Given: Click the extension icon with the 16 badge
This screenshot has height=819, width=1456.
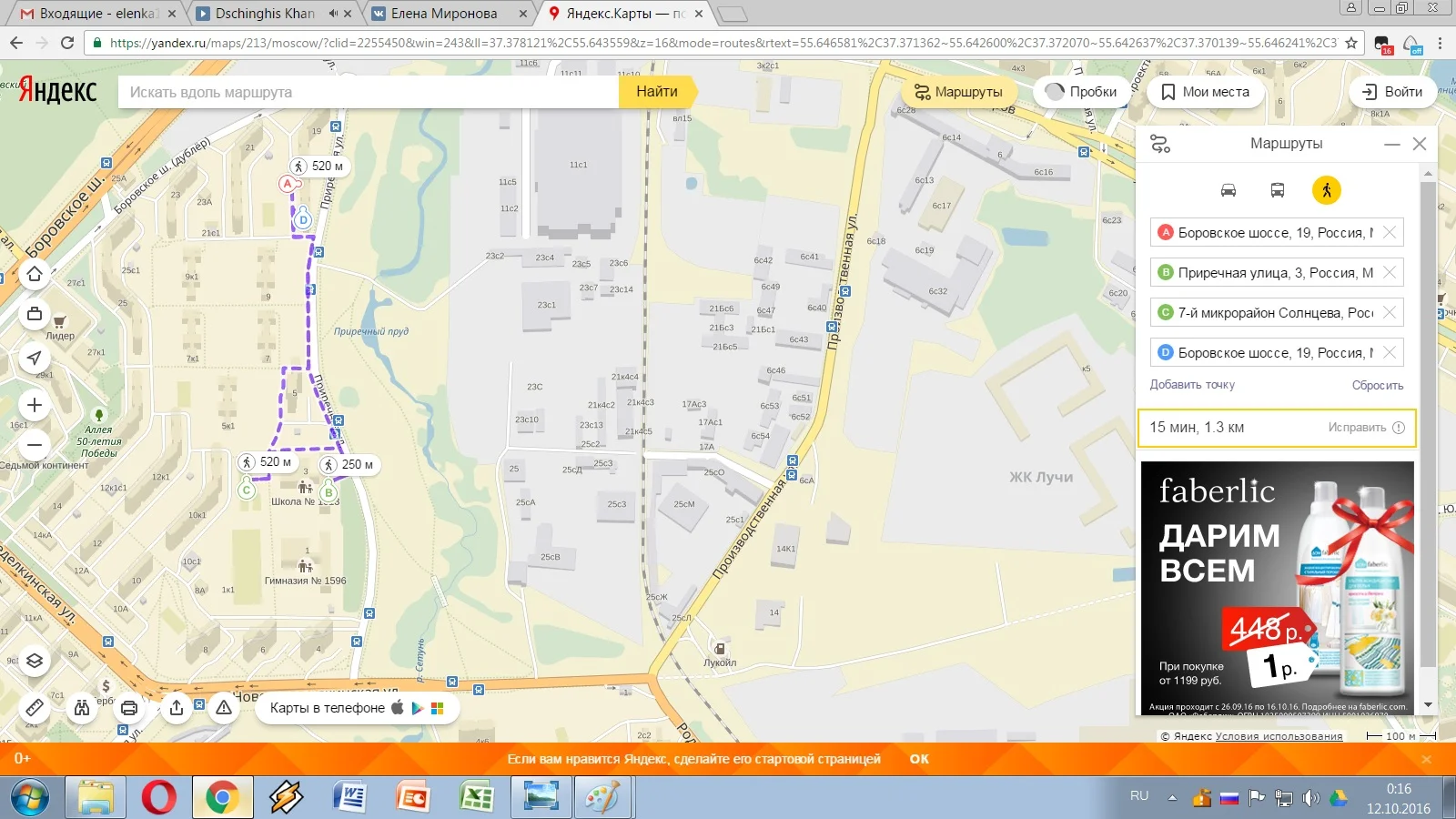Looking at the screenshot, I should coord(1383,44).
